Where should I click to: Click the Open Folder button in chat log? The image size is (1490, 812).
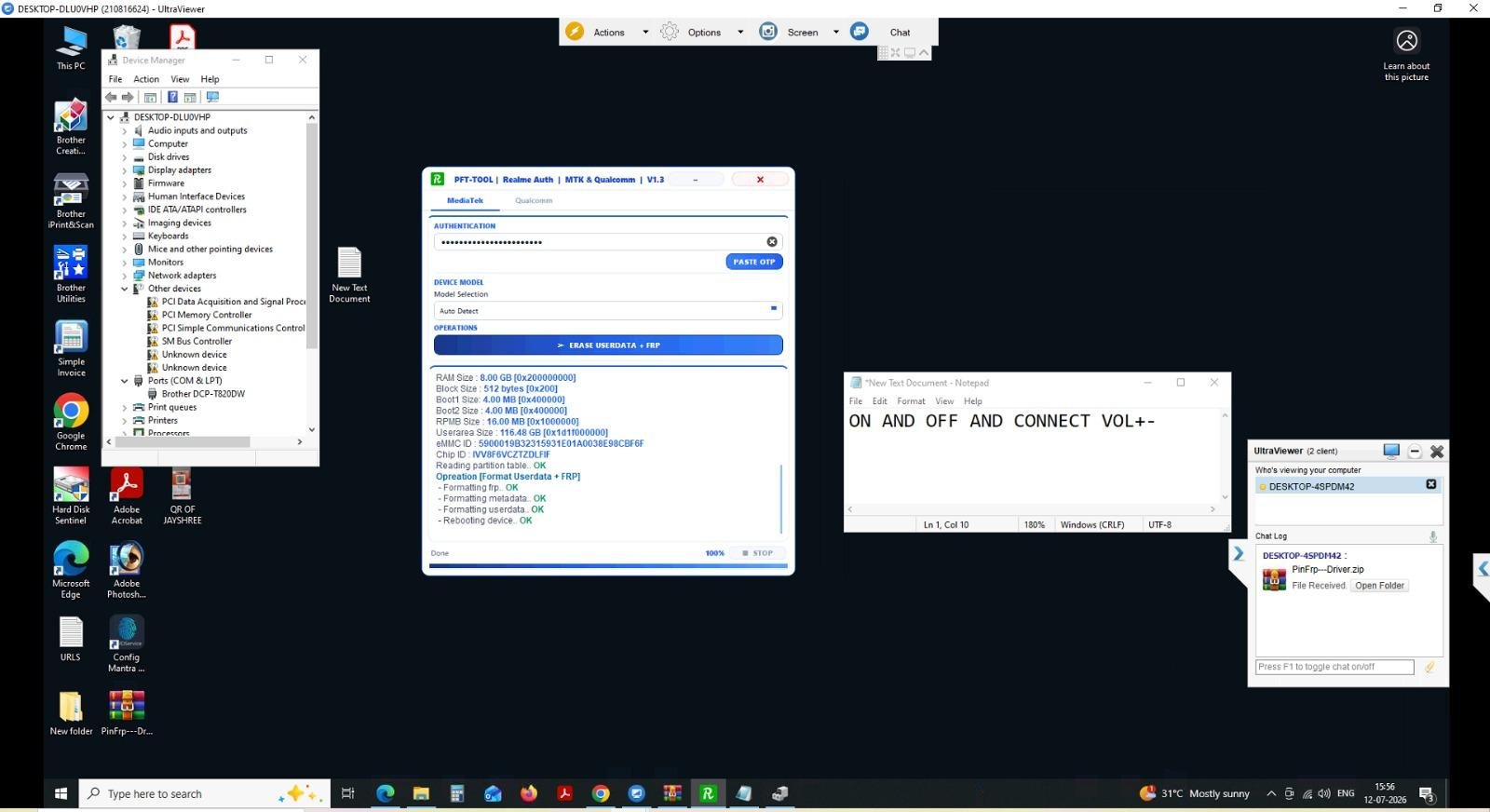(1379, 586)
